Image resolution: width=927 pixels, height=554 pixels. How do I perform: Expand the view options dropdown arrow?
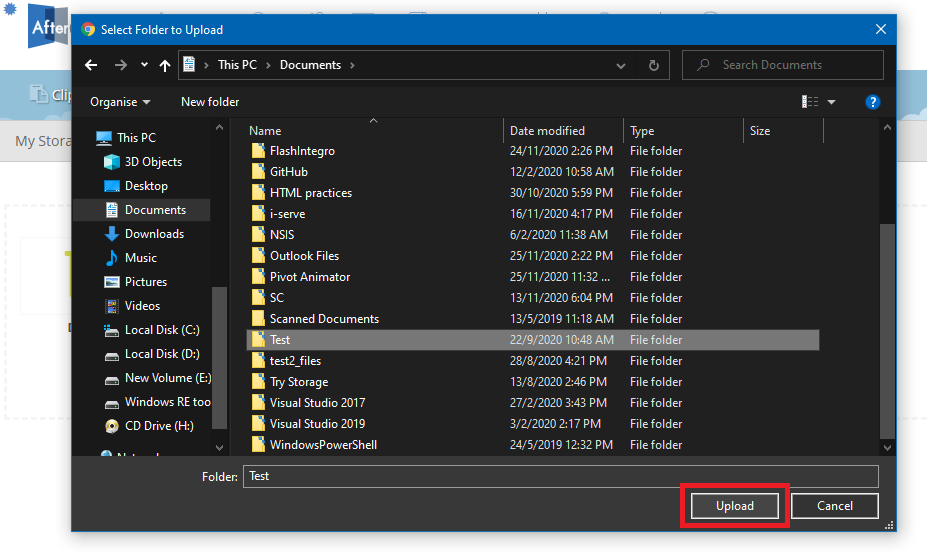(831, 102)
